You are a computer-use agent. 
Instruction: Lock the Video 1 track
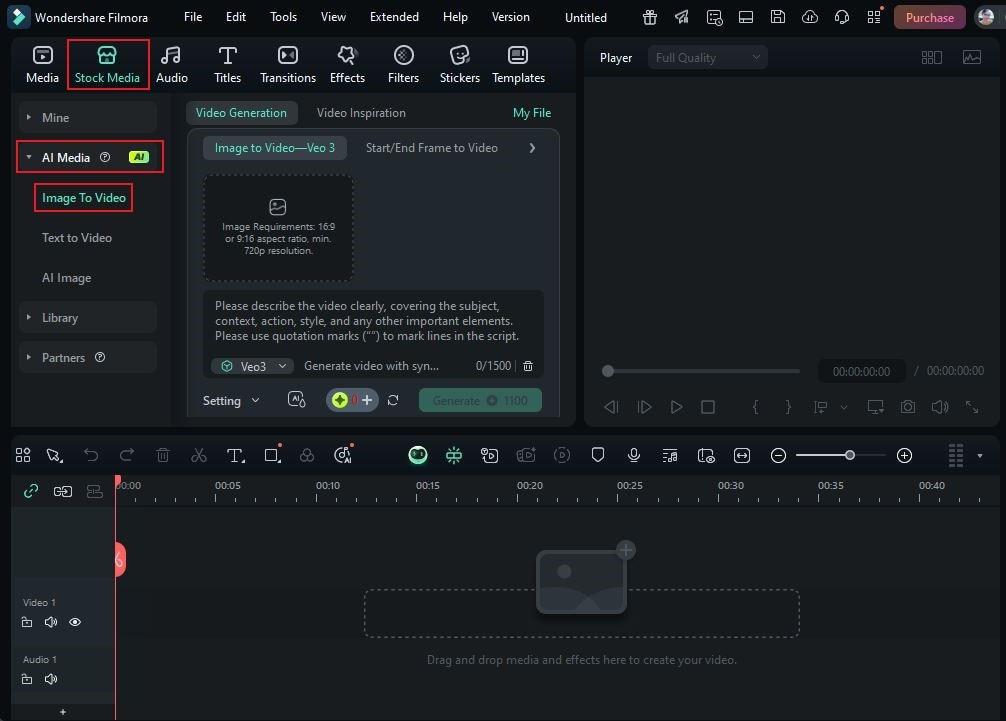[x=27, y=622]
